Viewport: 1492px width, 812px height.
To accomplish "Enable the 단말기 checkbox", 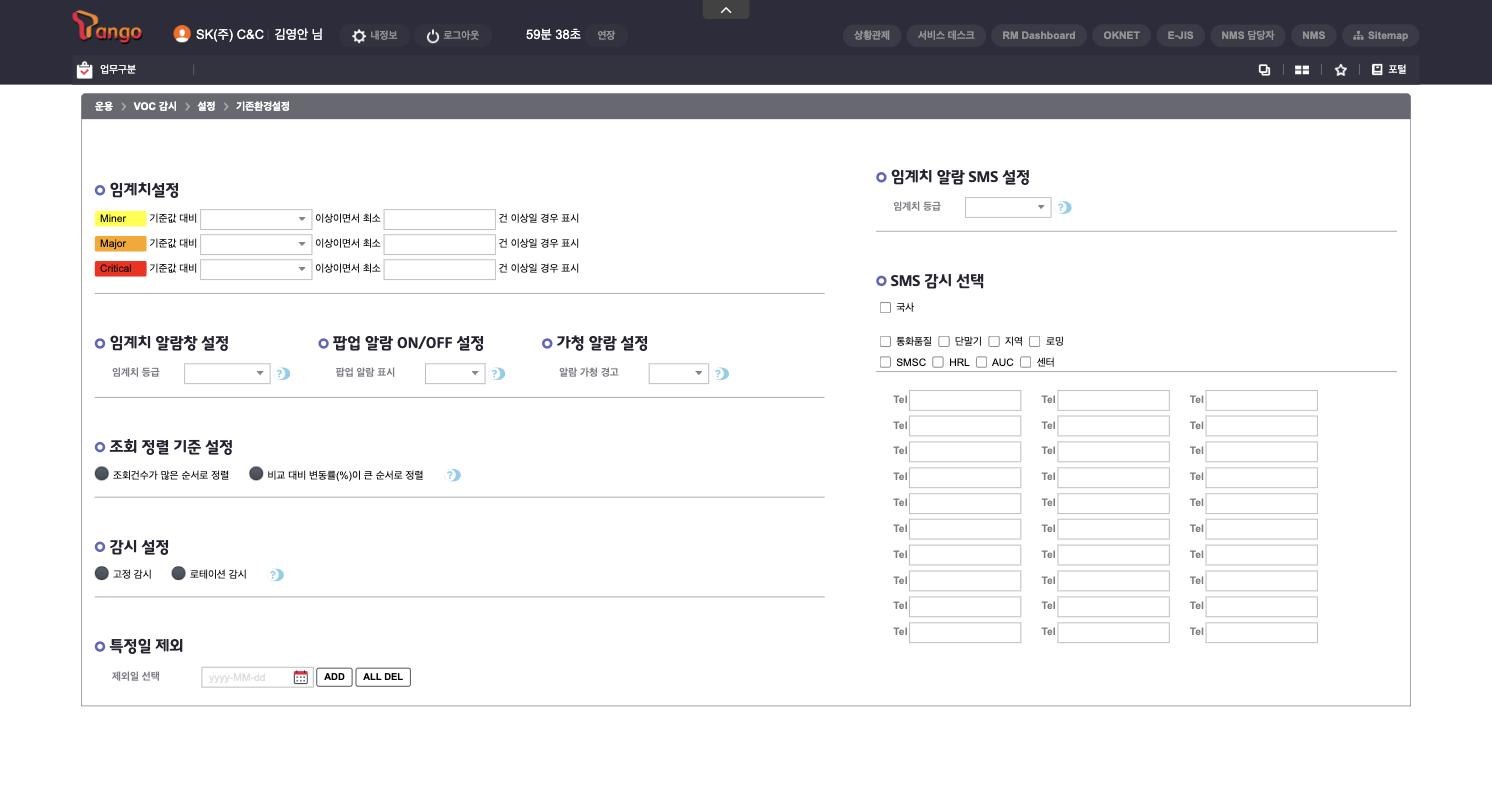I will [944, 341].
